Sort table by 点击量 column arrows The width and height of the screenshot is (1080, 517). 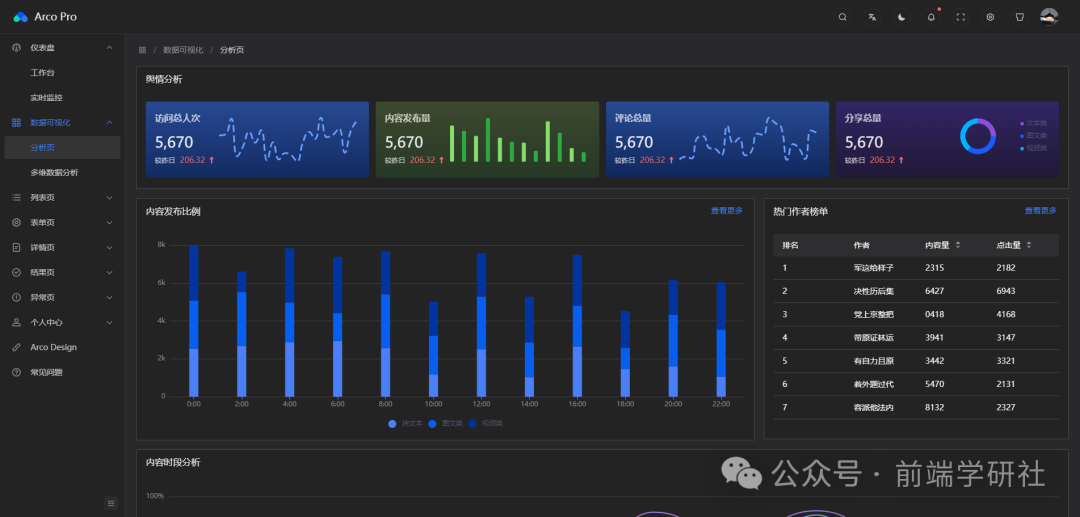1029,245
